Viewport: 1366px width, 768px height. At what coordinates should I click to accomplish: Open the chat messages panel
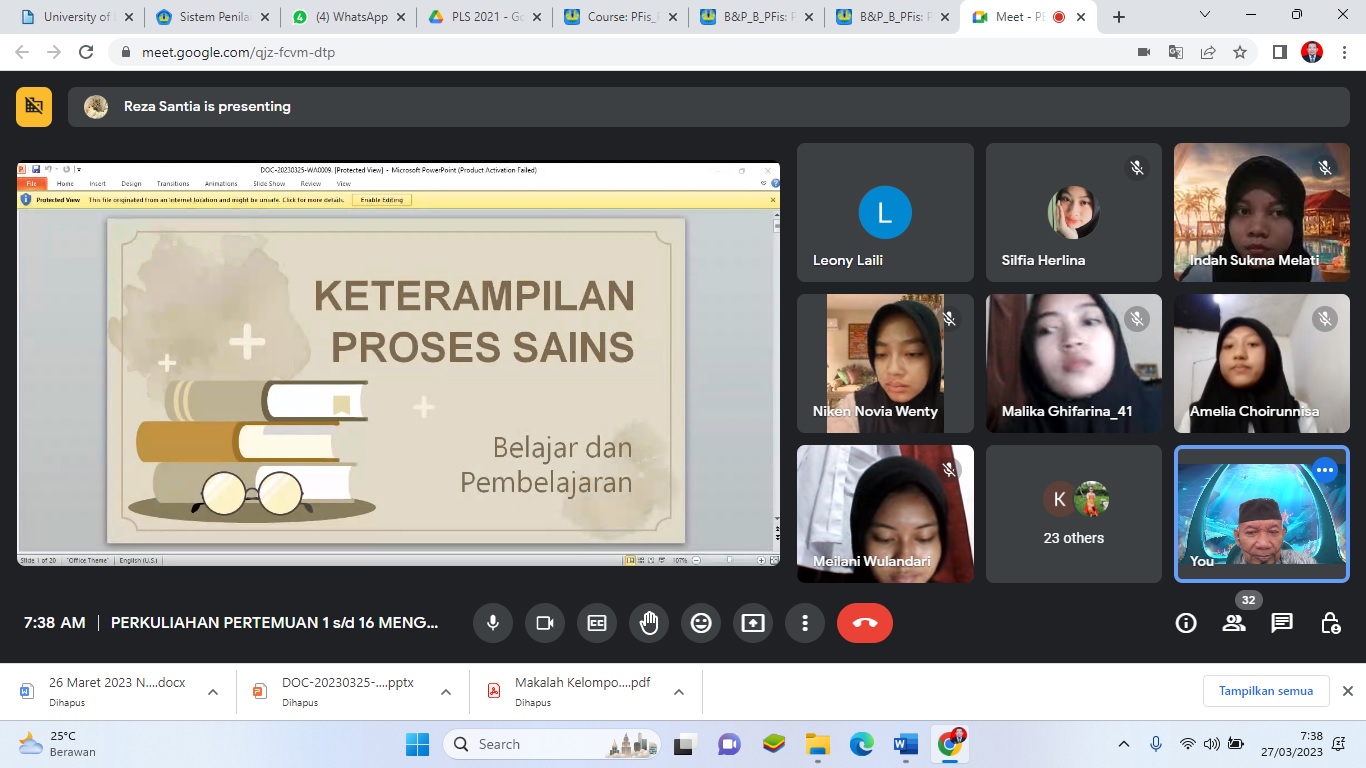pos(1282,623)
